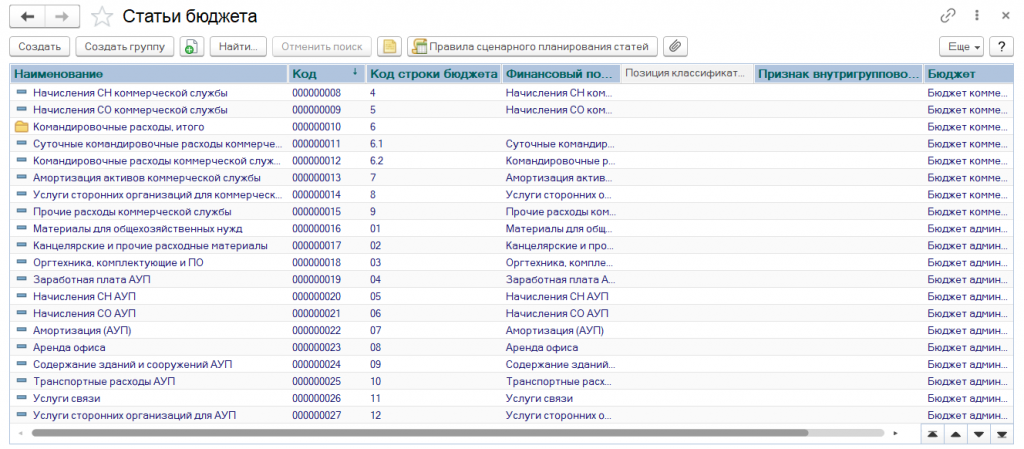Click the Создать группу button
1024x449 pixels.
(x=125, y=47)
